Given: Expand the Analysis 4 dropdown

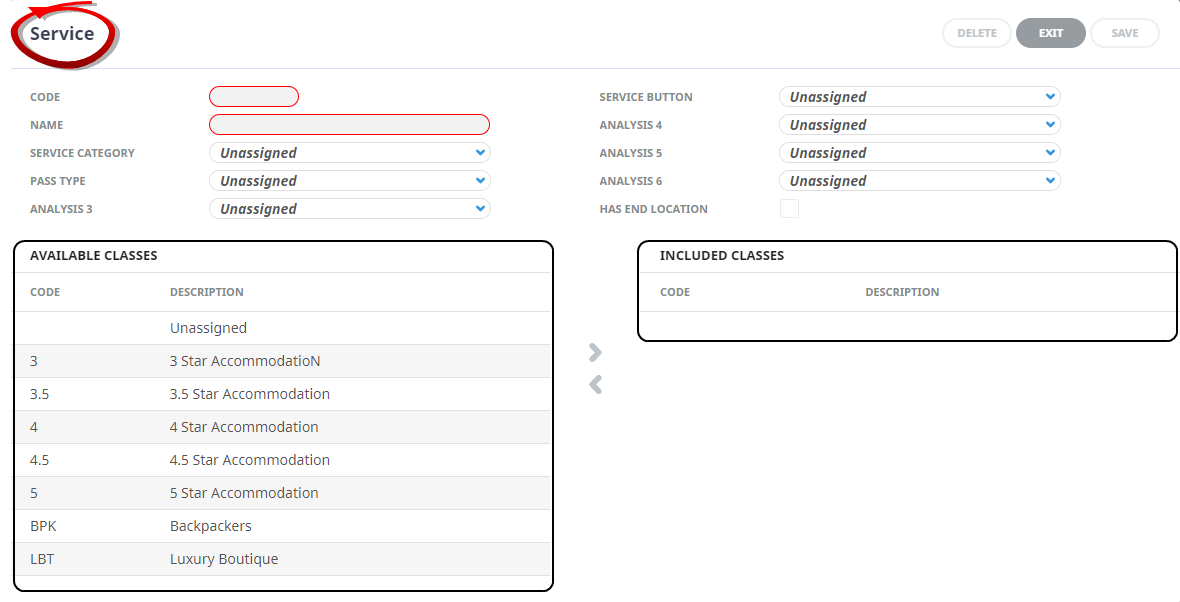Looking at the screenshot, I should tap(919, 125).
